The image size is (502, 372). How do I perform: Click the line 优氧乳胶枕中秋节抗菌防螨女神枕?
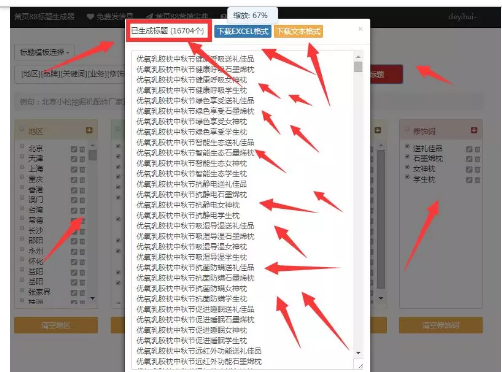pos(192,288)
